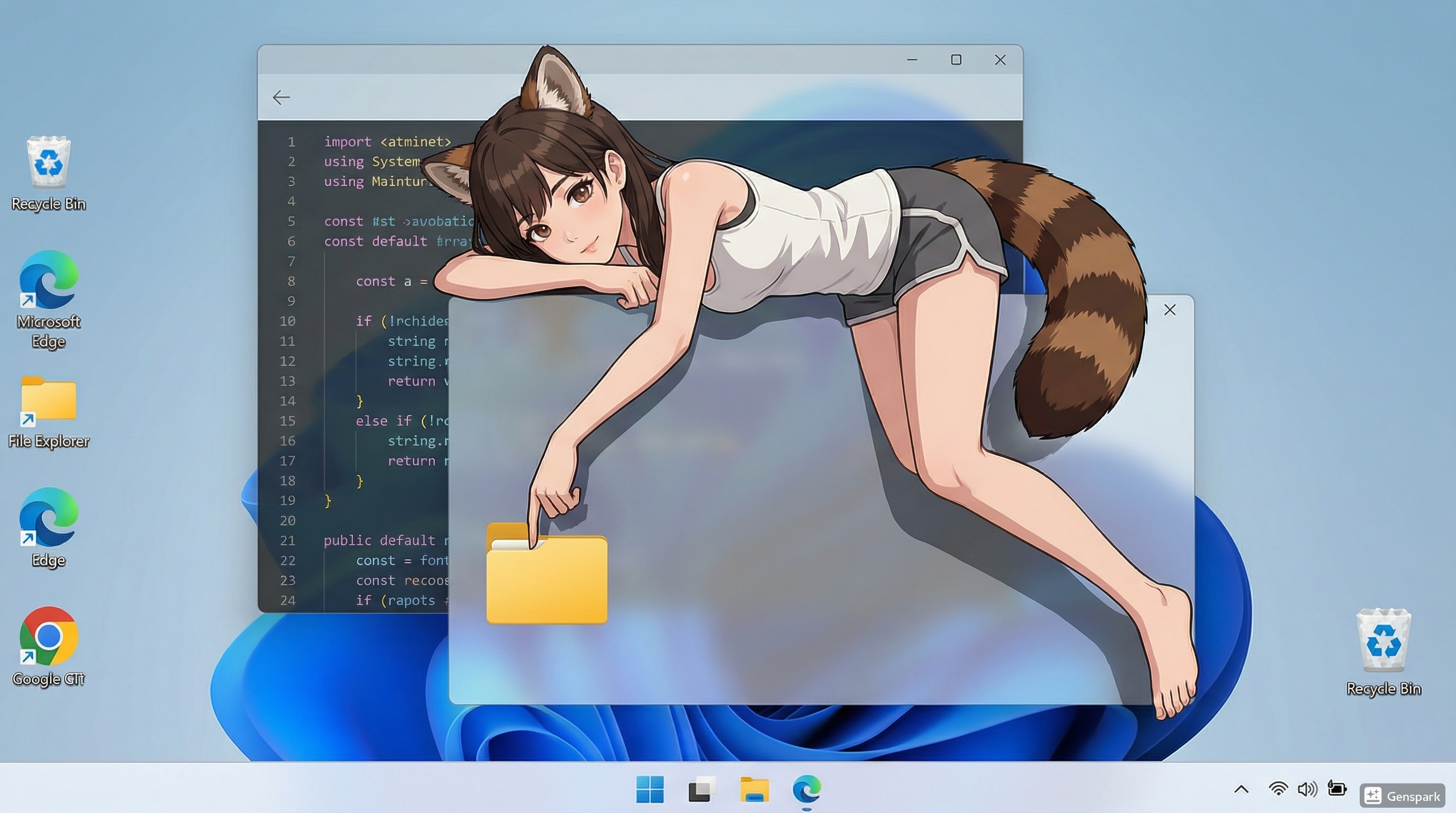Click line number 21 in the code gutter
This screenshot has width=1456, height=813.
click(x=288, y=540)
